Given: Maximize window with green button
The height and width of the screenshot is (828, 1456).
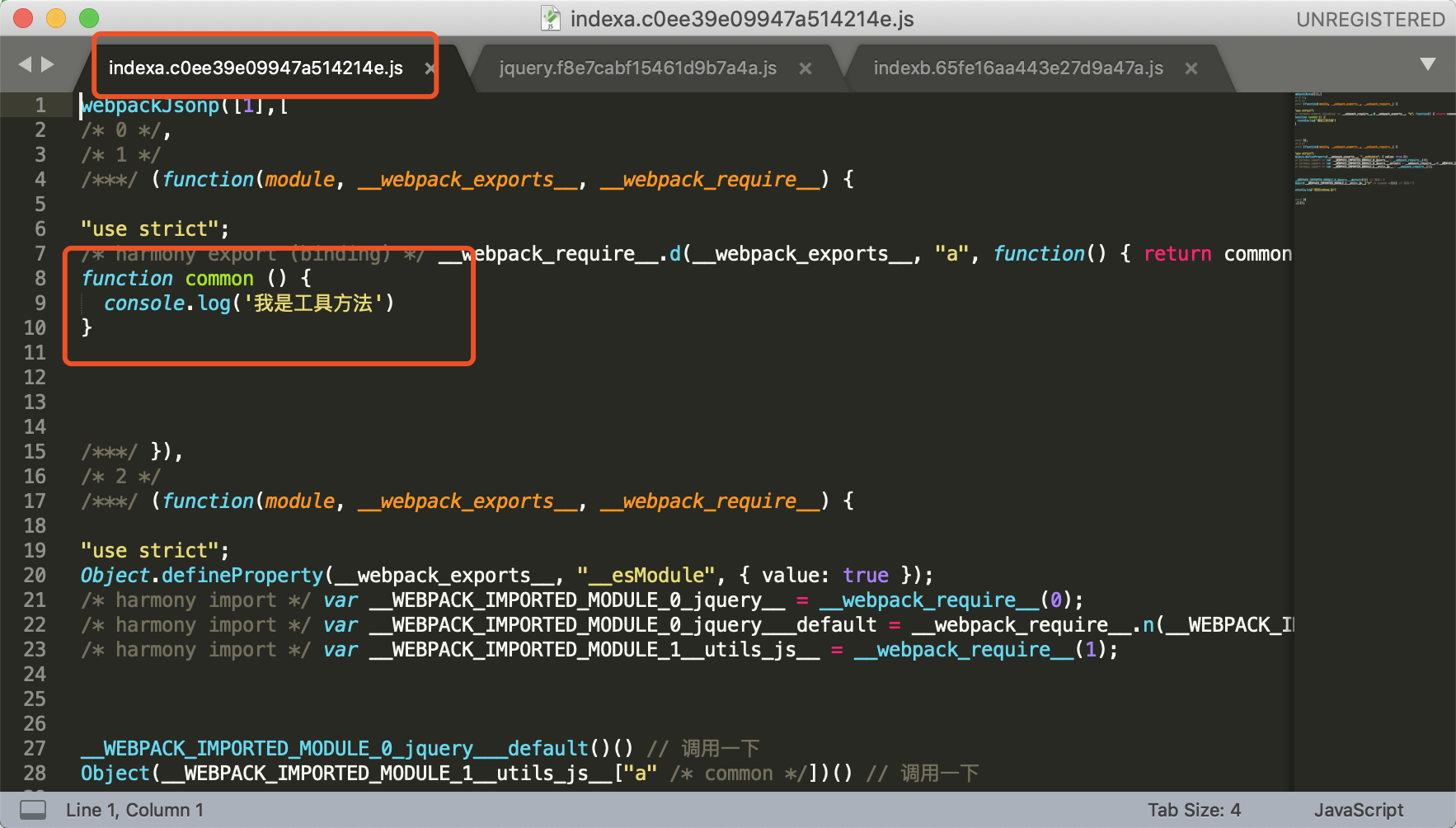Looking at the screenshot, I should coord(89,17).
